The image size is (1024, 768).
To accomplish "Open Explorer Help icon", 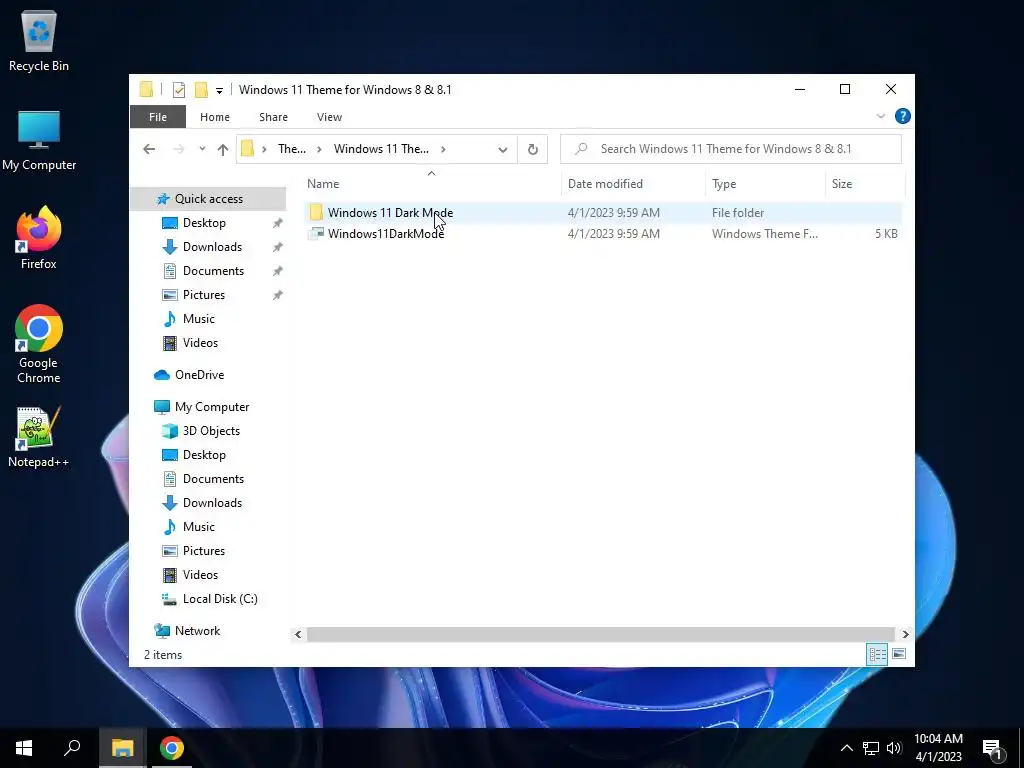I will (903, 116).
